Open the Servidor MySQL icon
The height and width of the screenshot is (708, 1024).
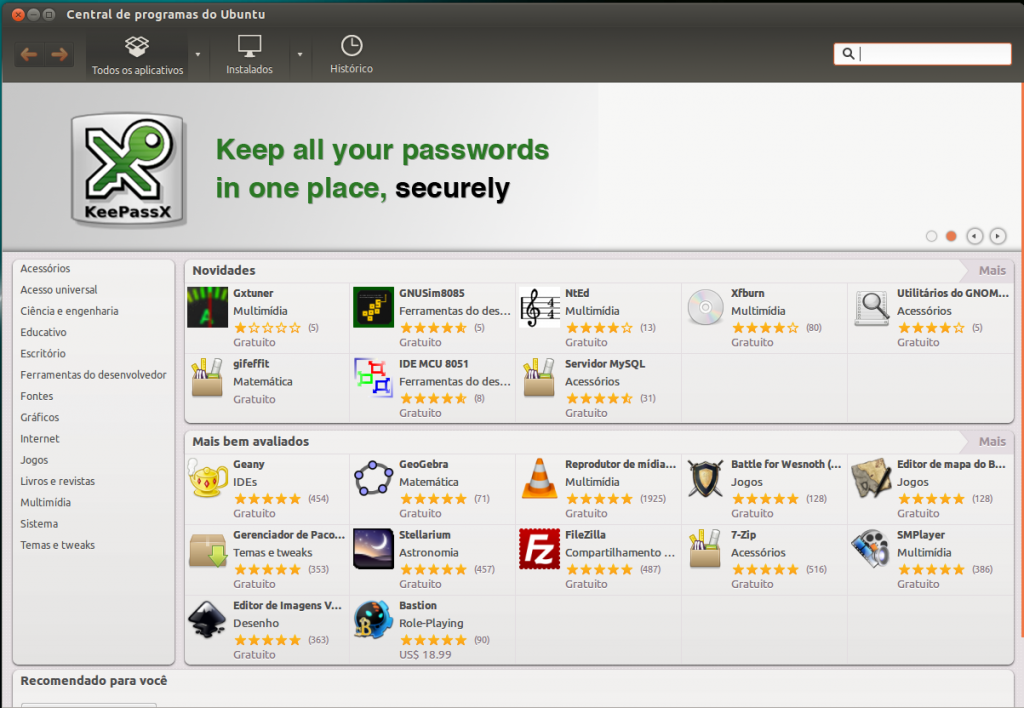pyautogui.click(x=539, y=377)
